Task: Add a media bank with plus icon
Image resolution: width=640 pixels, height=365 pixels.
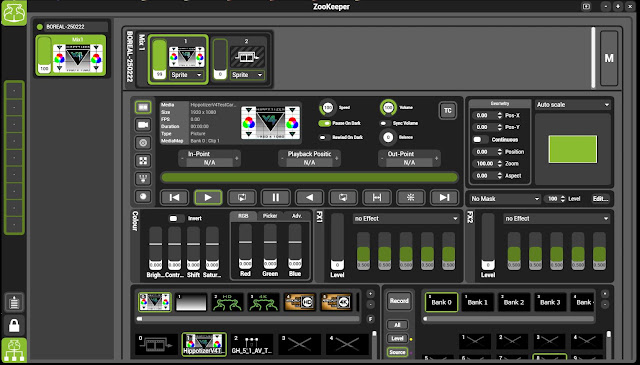Action: (x=370, y=294)
